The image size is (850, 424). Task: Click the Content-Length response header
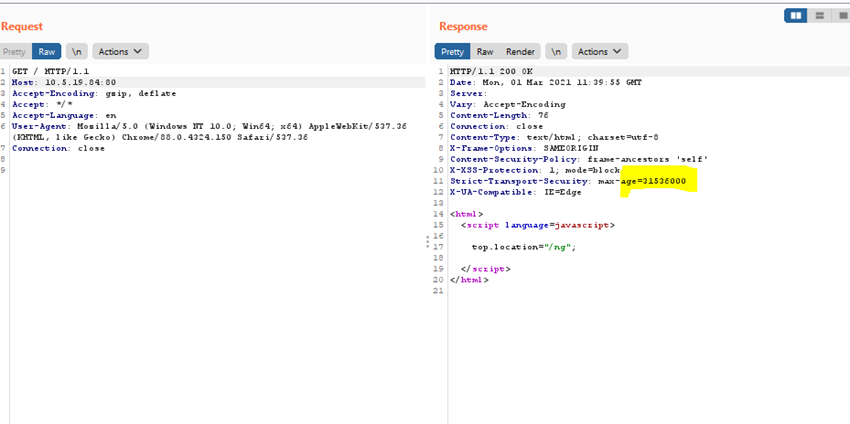coord(499,115)
